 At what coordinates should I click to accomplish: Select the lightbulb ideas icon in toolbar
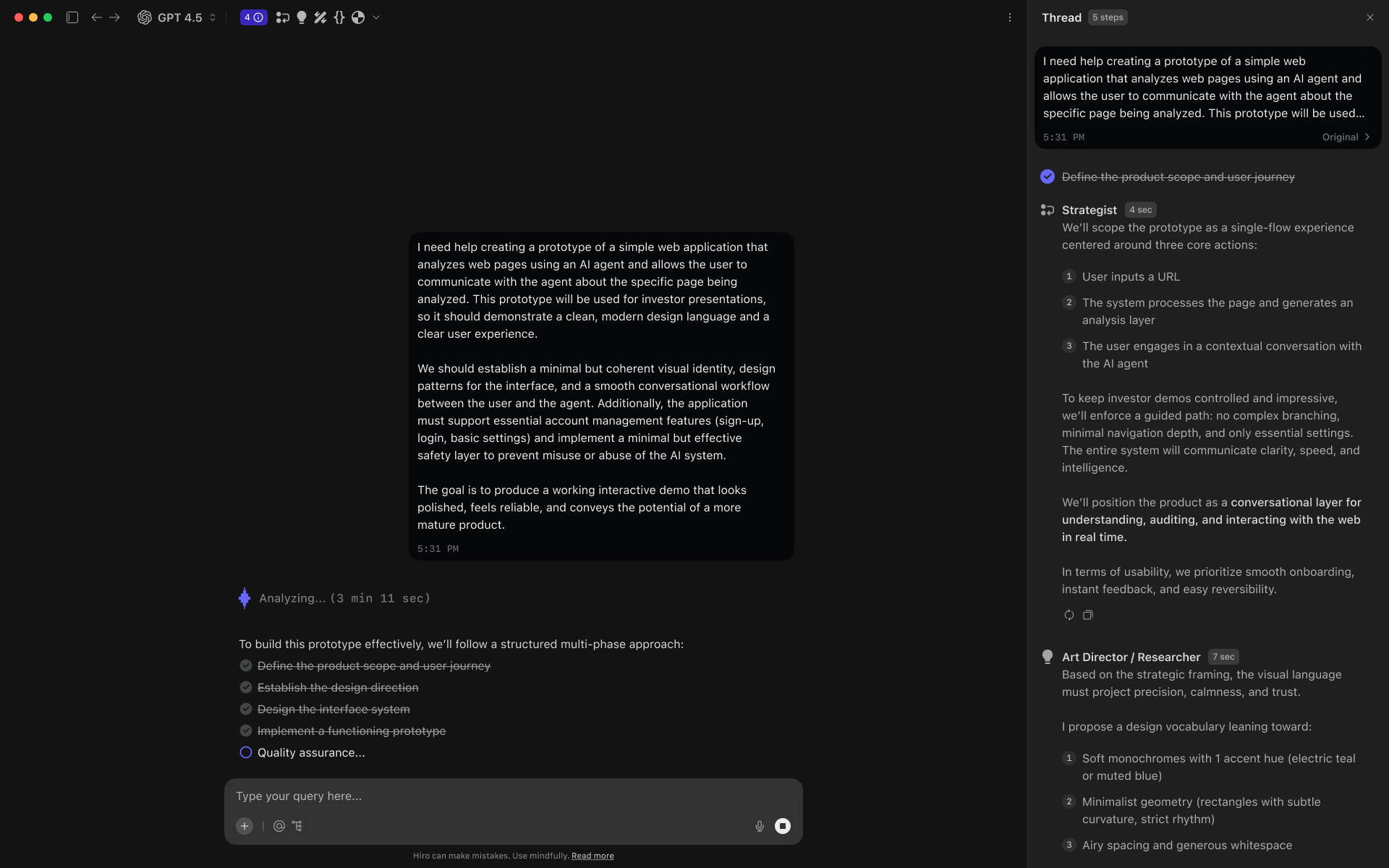[301, 17]
